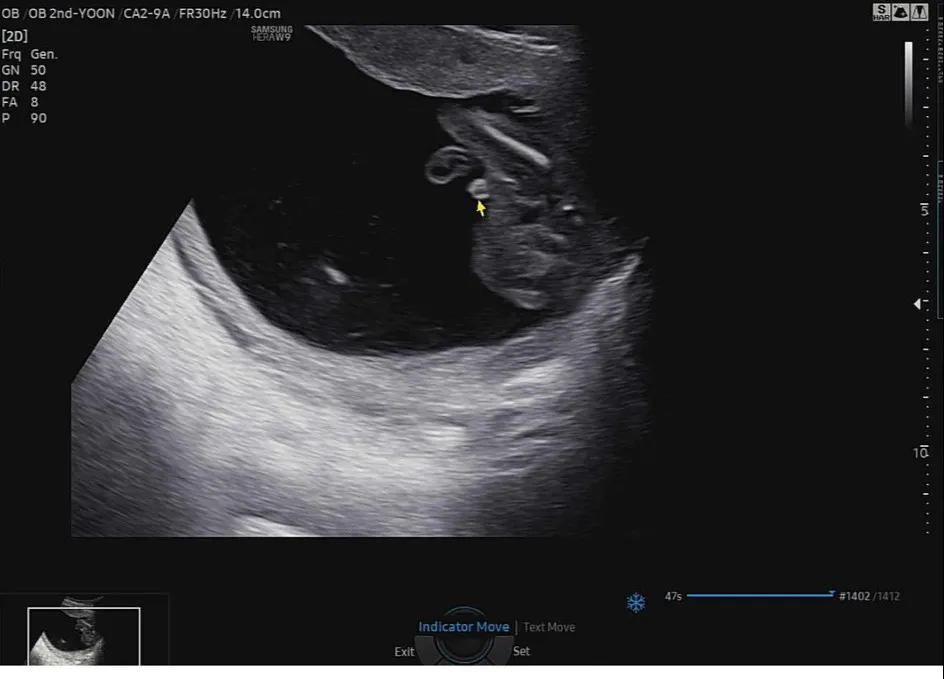Click the Set trackball label

pos(521,651)
